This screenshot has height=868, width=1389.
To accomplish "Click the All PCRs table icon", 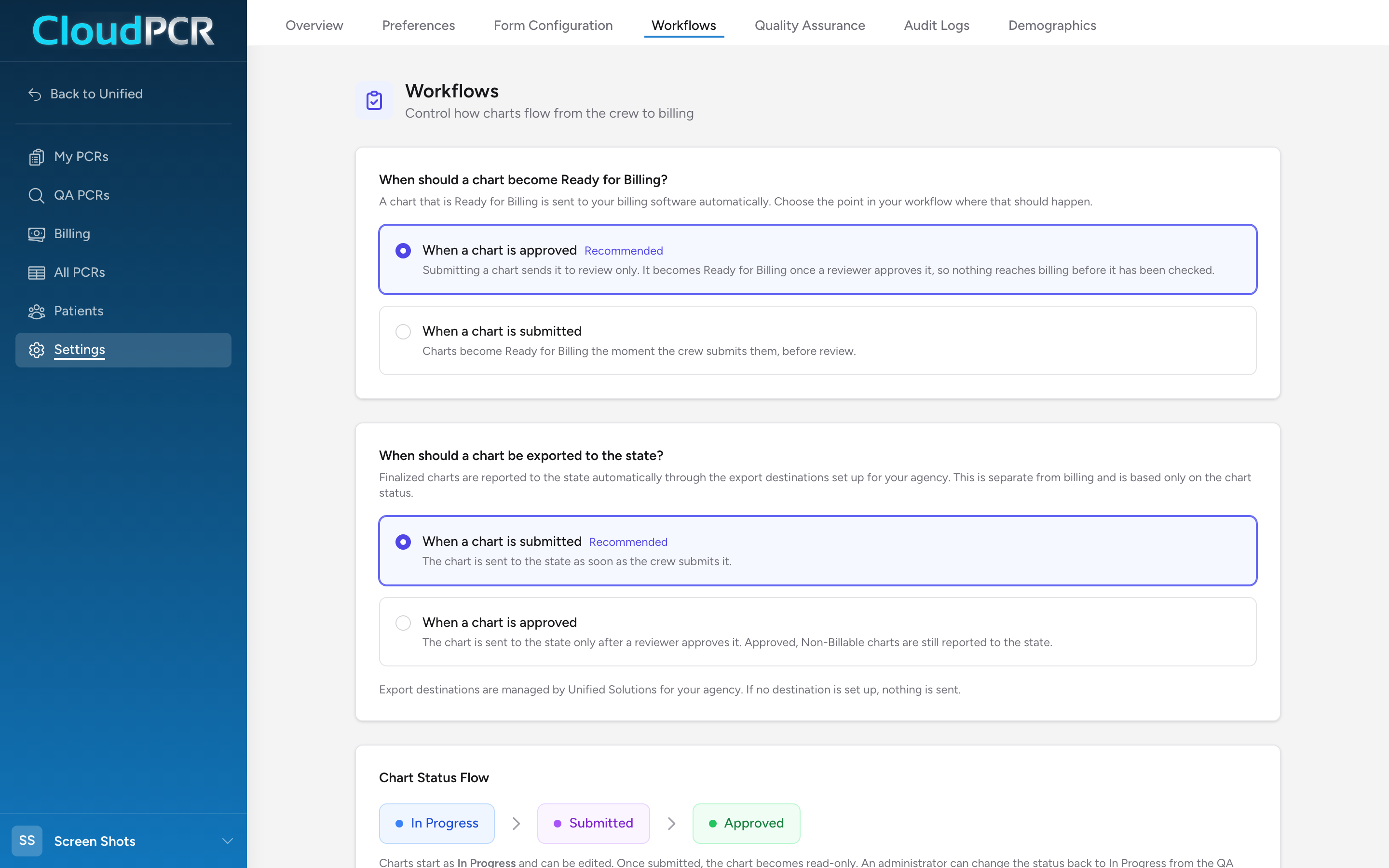I will 36,272.
